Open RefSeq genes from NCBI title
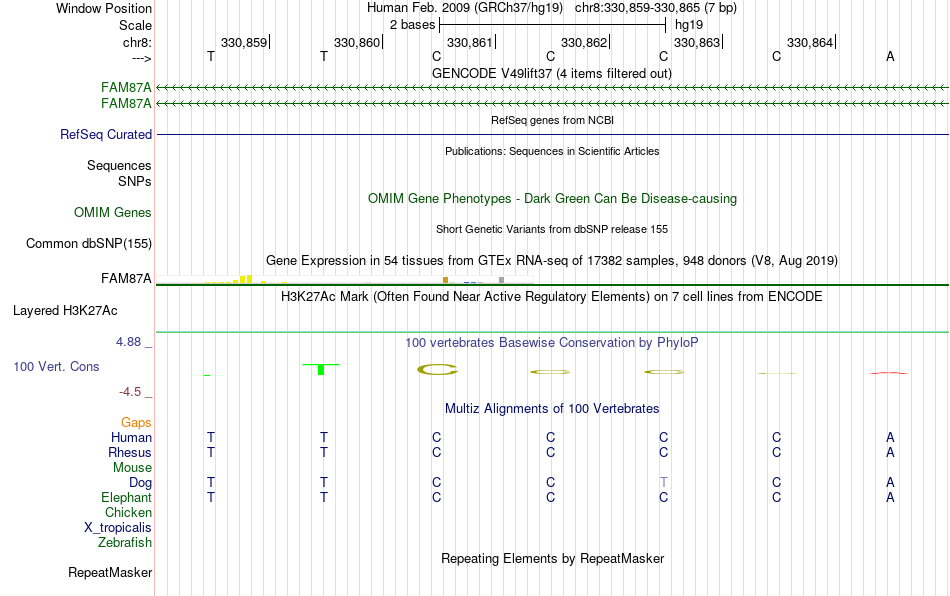Screen dimensions: 950x596 point(552,120)
